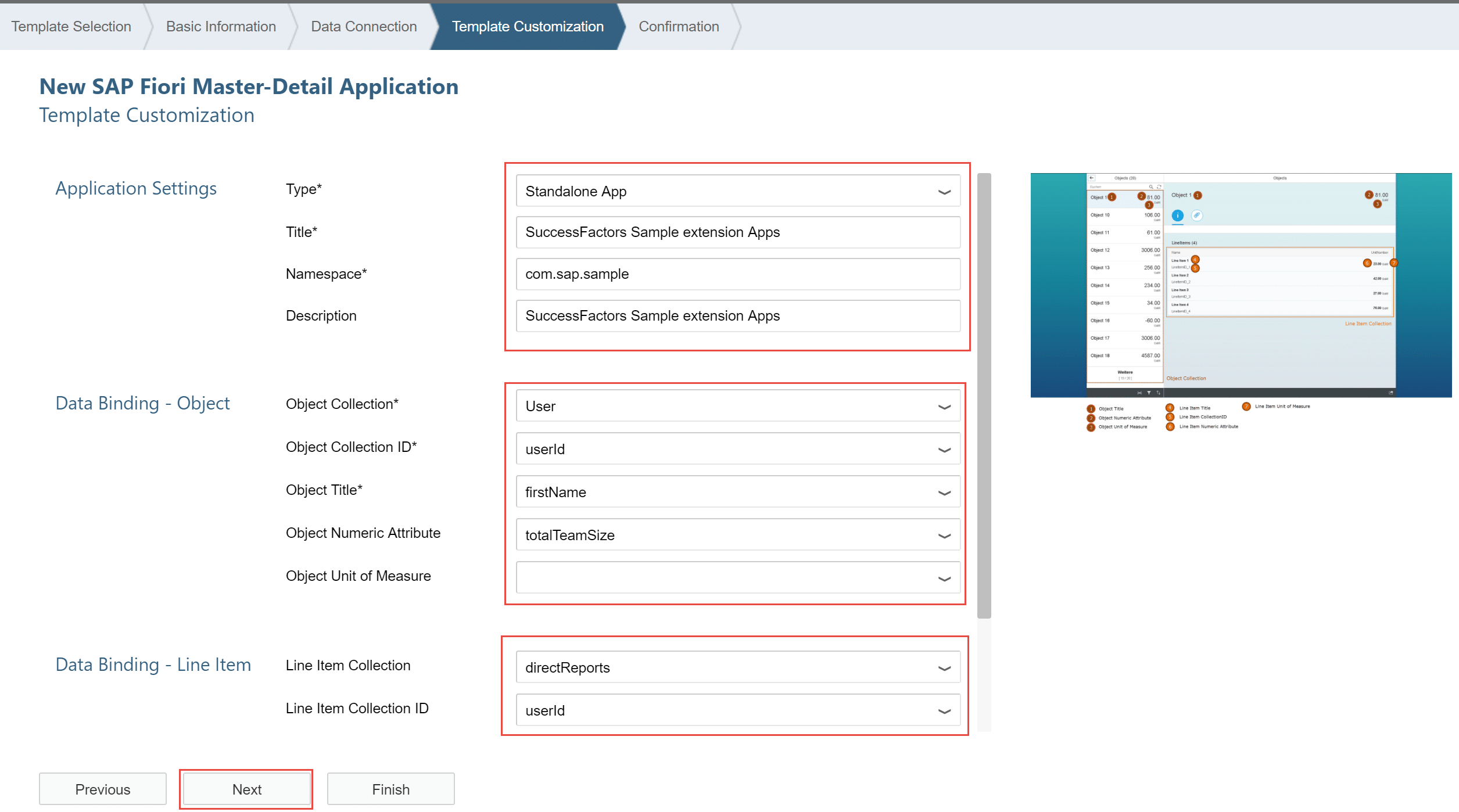Switch to Basic Information step
This screenshot has width=1459, height=812.
pos(221,26)
